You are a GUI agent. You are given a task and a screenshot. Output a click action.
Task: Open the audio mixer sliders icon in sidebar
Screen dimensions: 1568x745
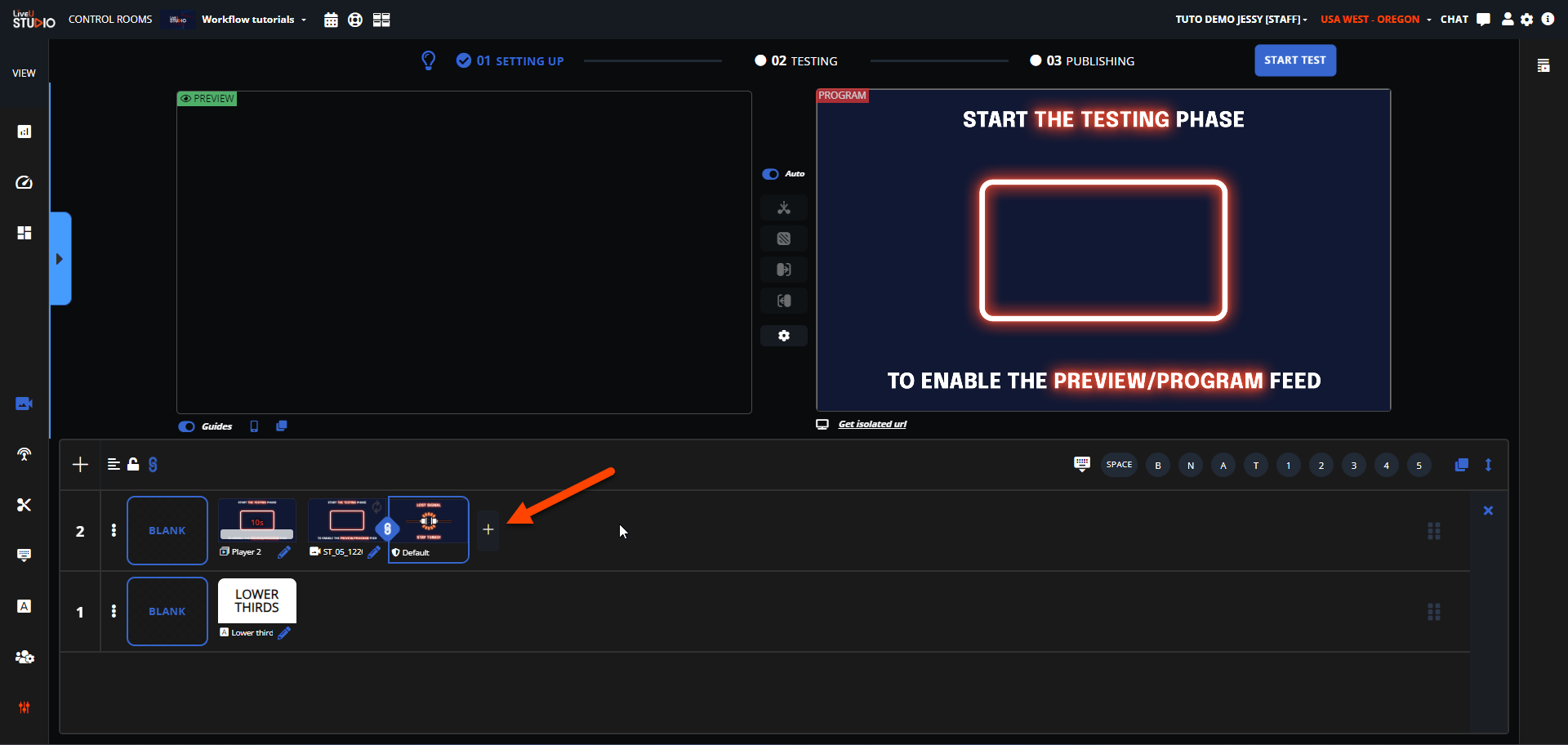pyautogui.click(x=24, y=707)
